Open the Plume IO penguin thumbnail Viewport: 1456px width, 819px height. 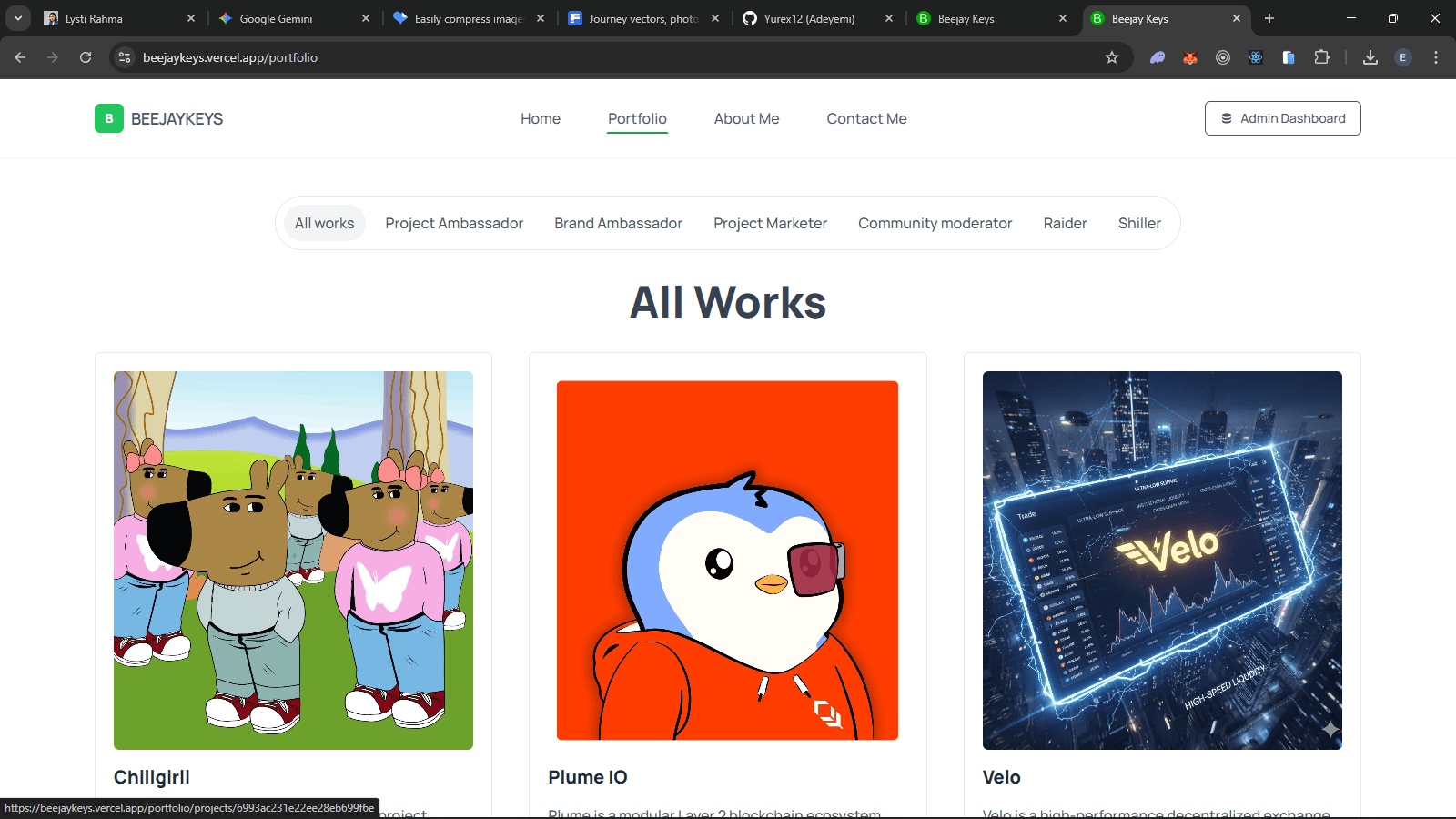pos(728,561)
